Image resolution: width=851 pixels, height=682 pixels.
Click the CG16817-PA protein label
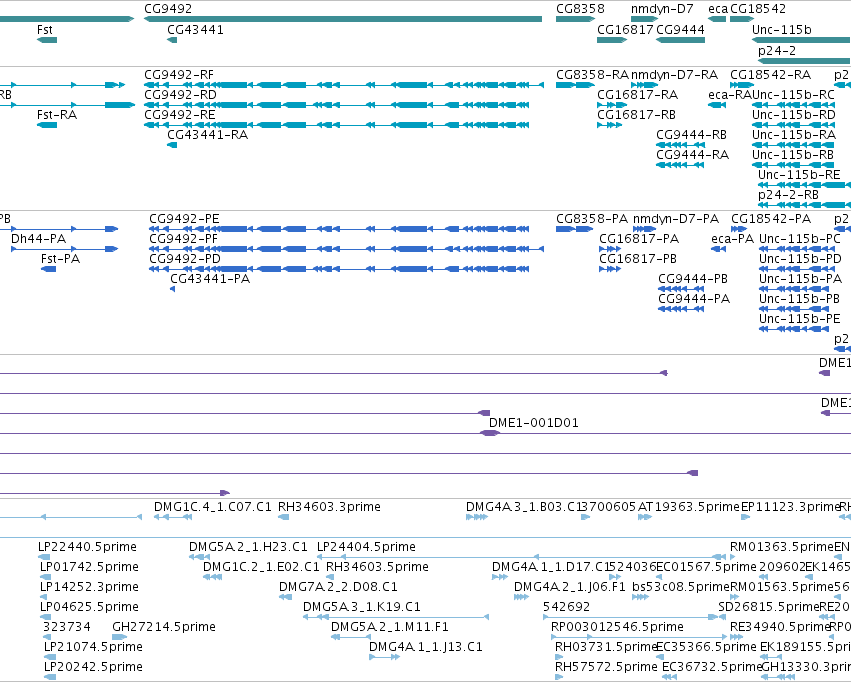(639, 239)
